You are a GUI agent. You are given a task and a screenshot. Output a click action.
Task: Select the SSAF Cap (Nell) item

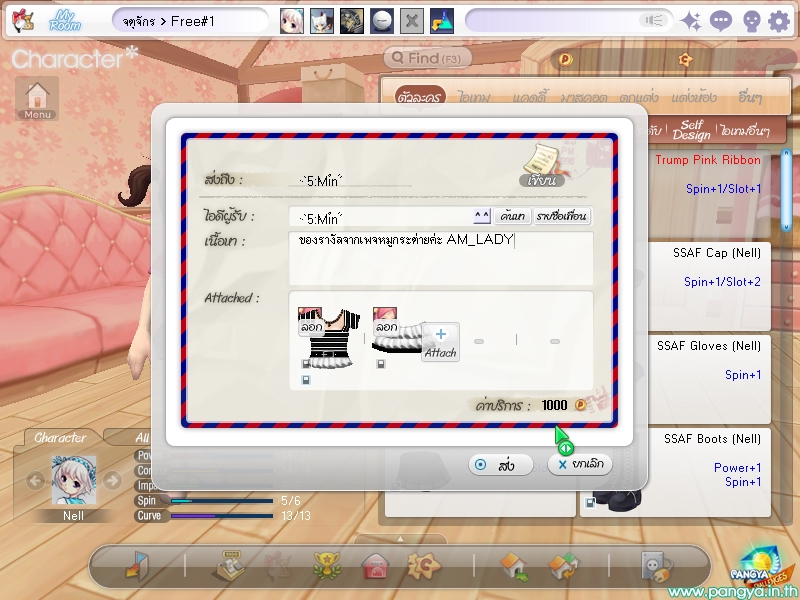click(709, 287)
